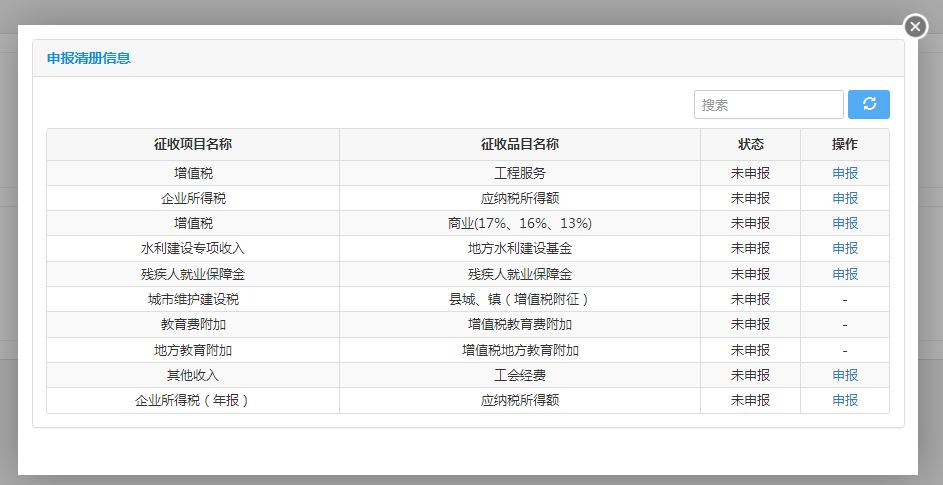Click 申报 link in 残疾人就业保障金 row
Screen dimensions: 943x485
click(x=845, y=274)
